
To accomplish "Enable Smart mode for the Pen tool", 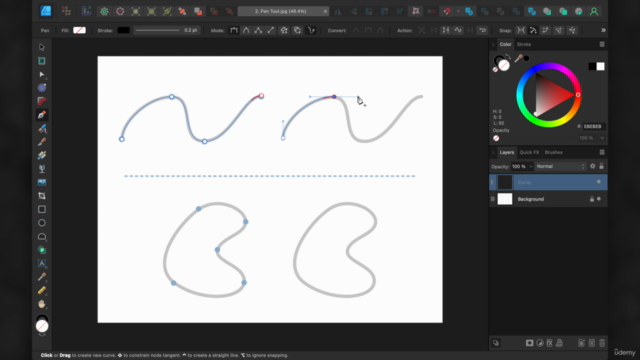I will (246, 30).
